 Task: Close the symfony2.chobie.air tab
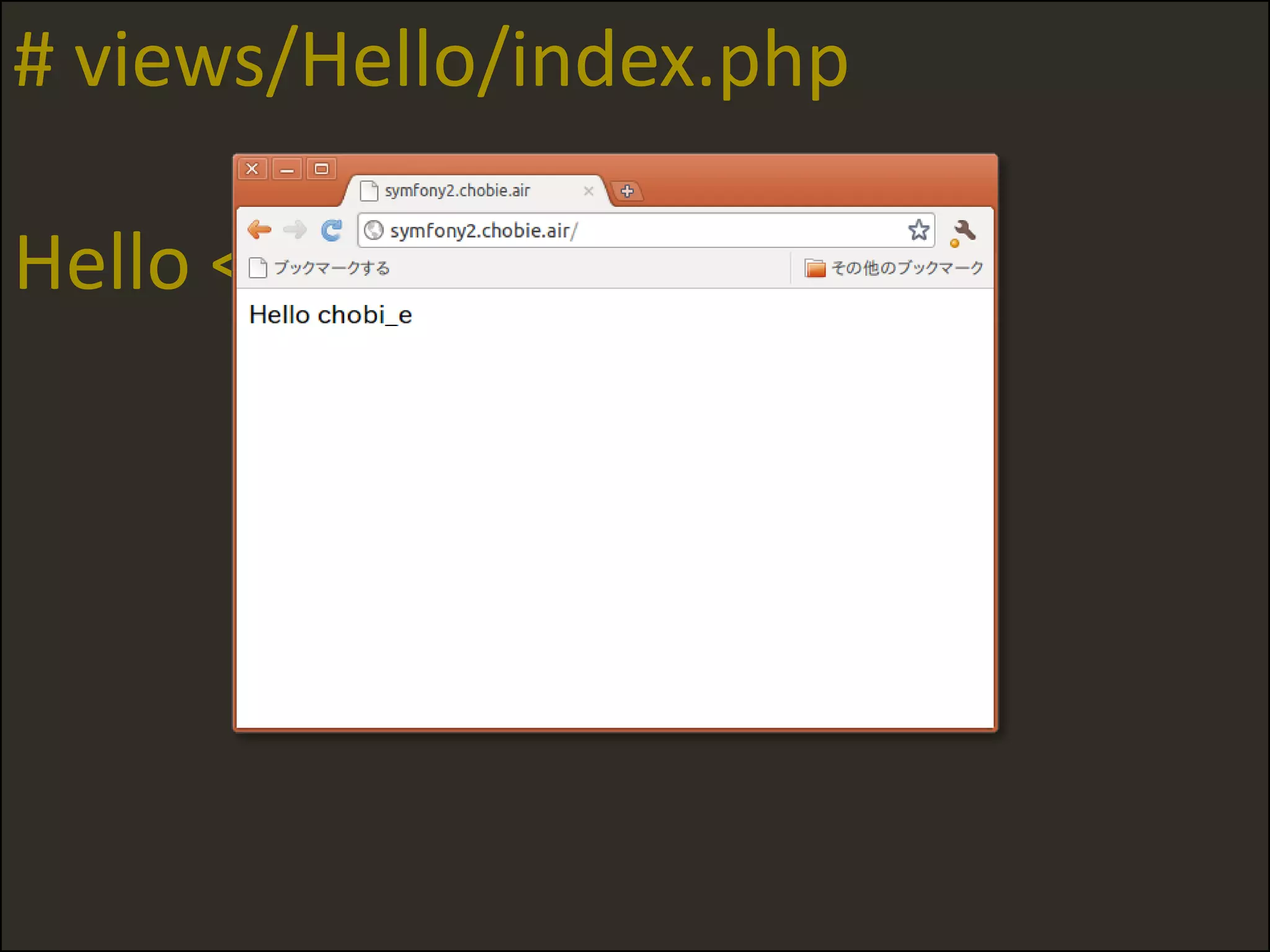(x=588, y=191)
